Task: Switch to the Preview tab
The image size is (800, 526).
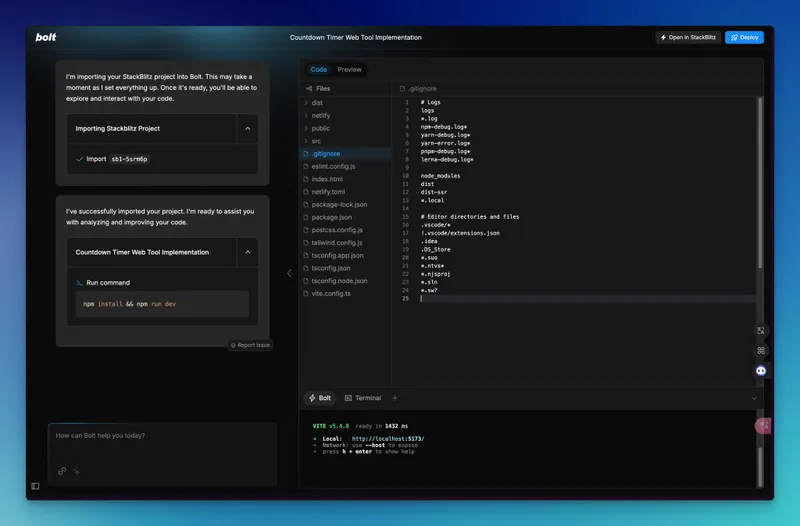Action: tap(350, 70)
